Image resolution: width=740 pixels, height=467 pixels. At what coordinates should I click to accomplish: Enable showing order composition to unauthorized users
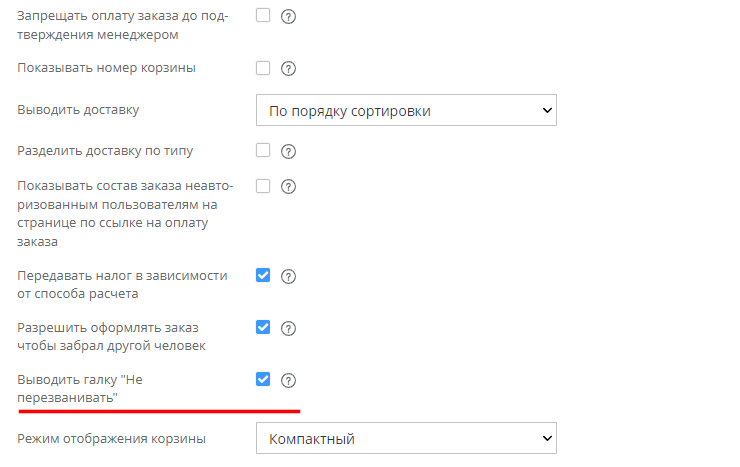tap(264, 186)
